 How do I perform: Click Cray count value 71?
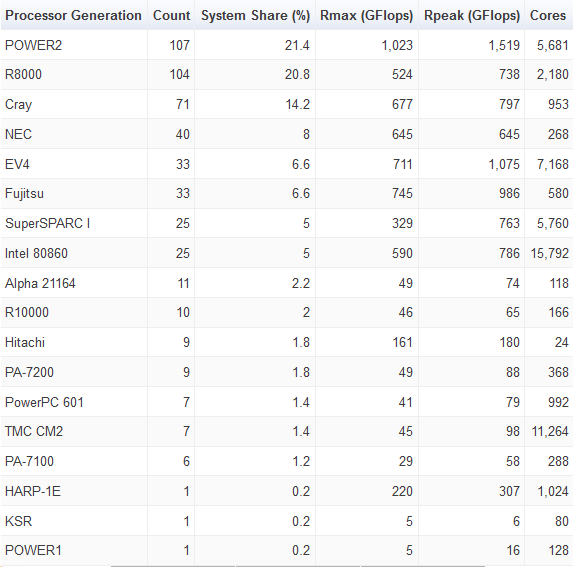[x=183, y=104]
